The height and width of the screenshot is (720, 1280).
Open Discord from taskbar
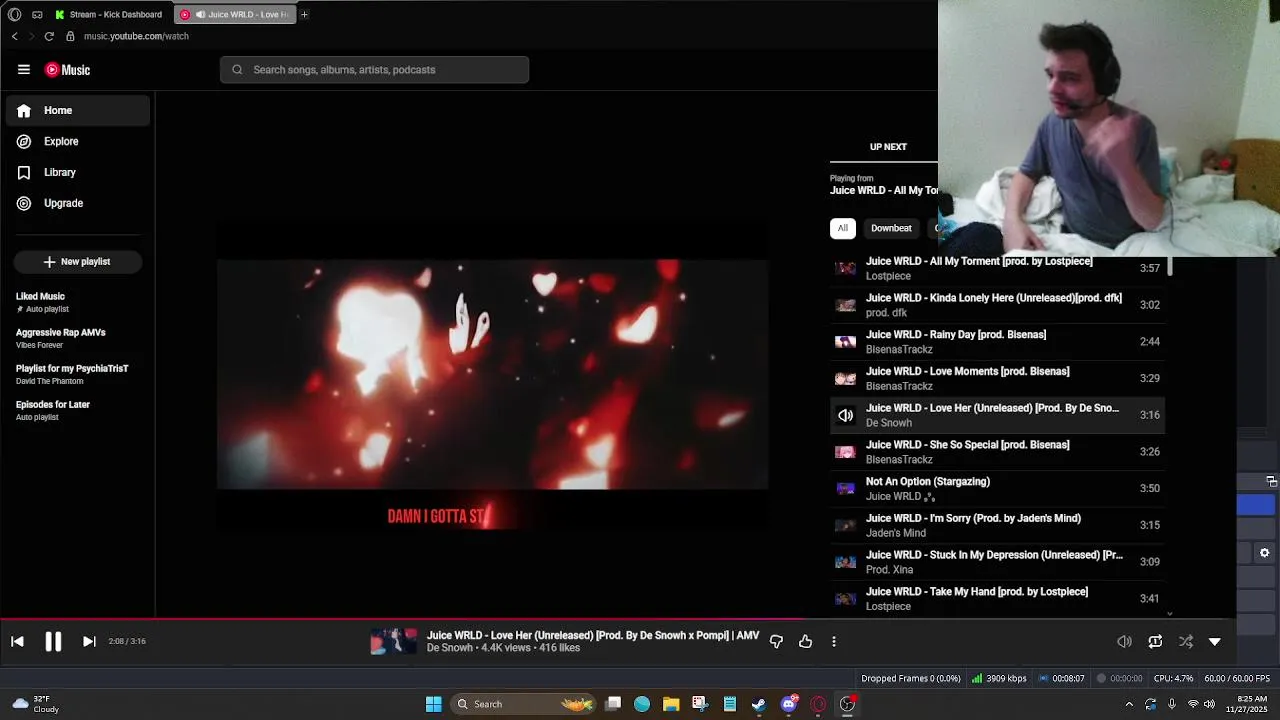[x=789, y=704]
